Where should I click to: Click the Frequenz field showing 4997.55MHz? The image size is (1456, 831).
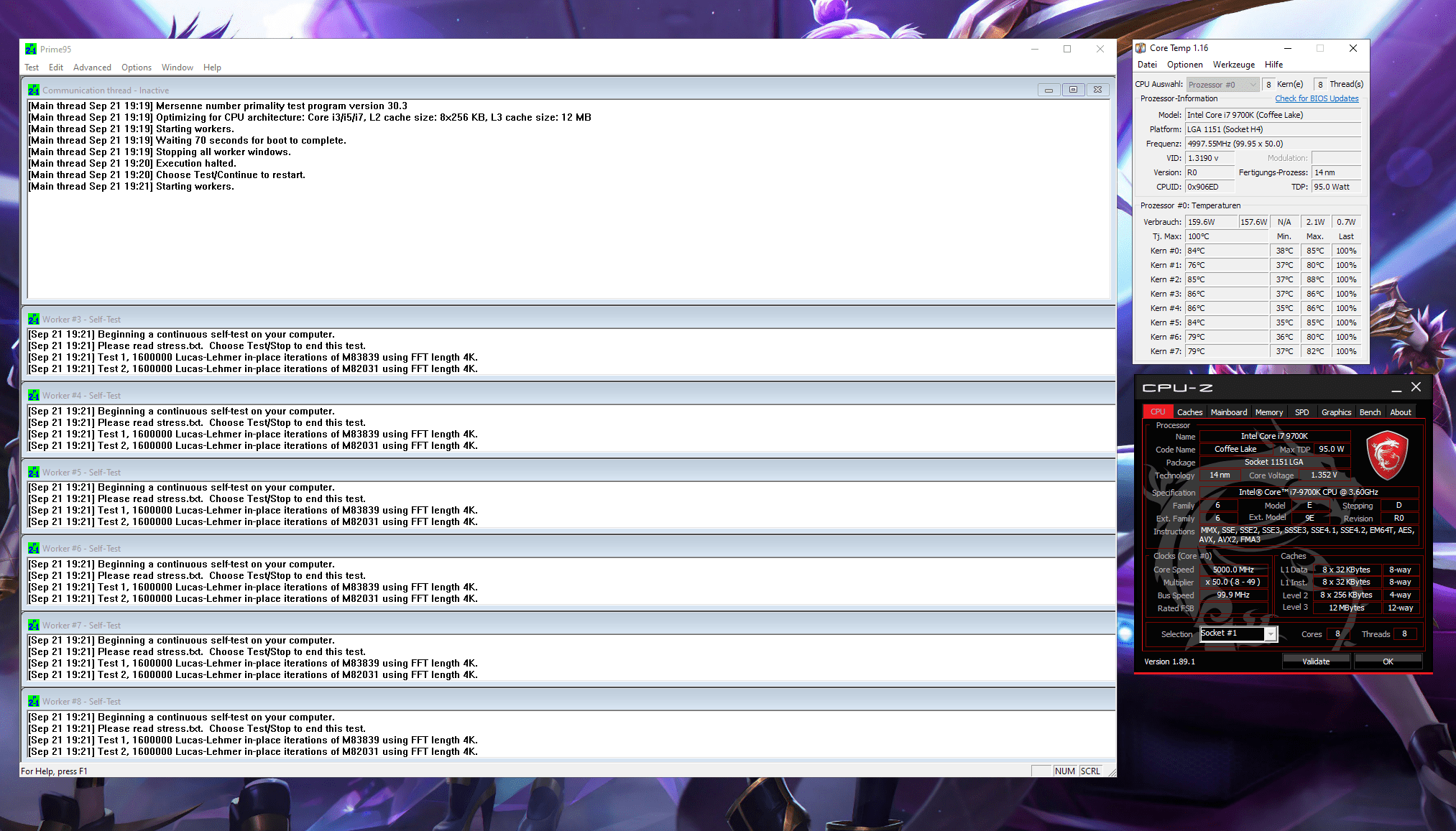coord(1273,144)
